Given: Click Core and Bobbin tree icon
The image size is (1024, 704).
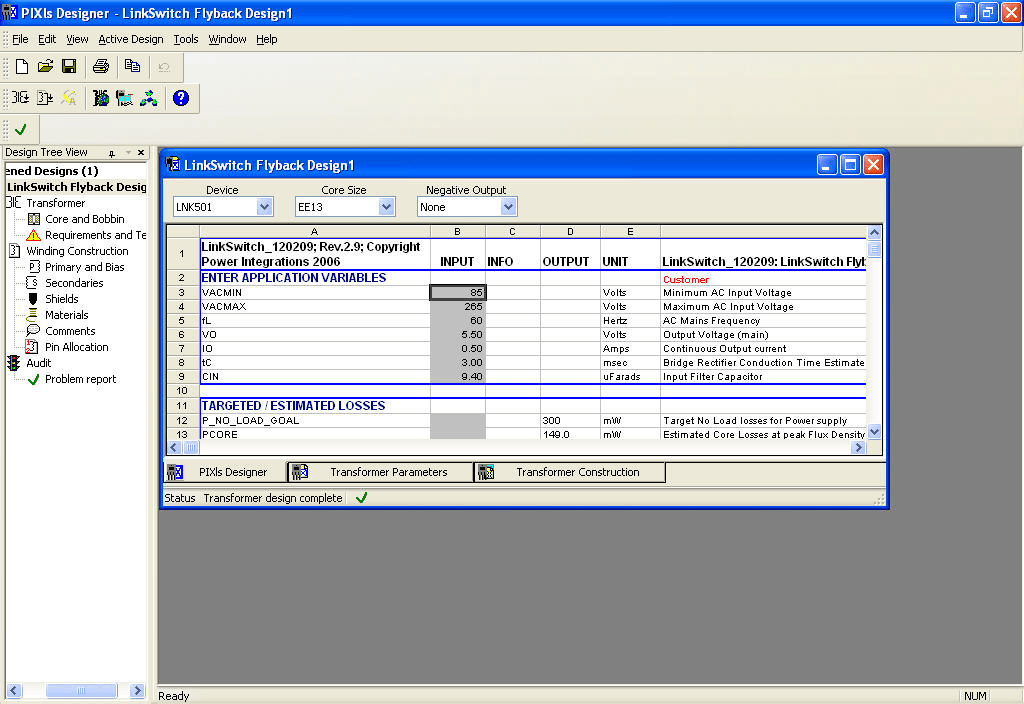Looking at the screenshot, I should click(x=34, y=219).
